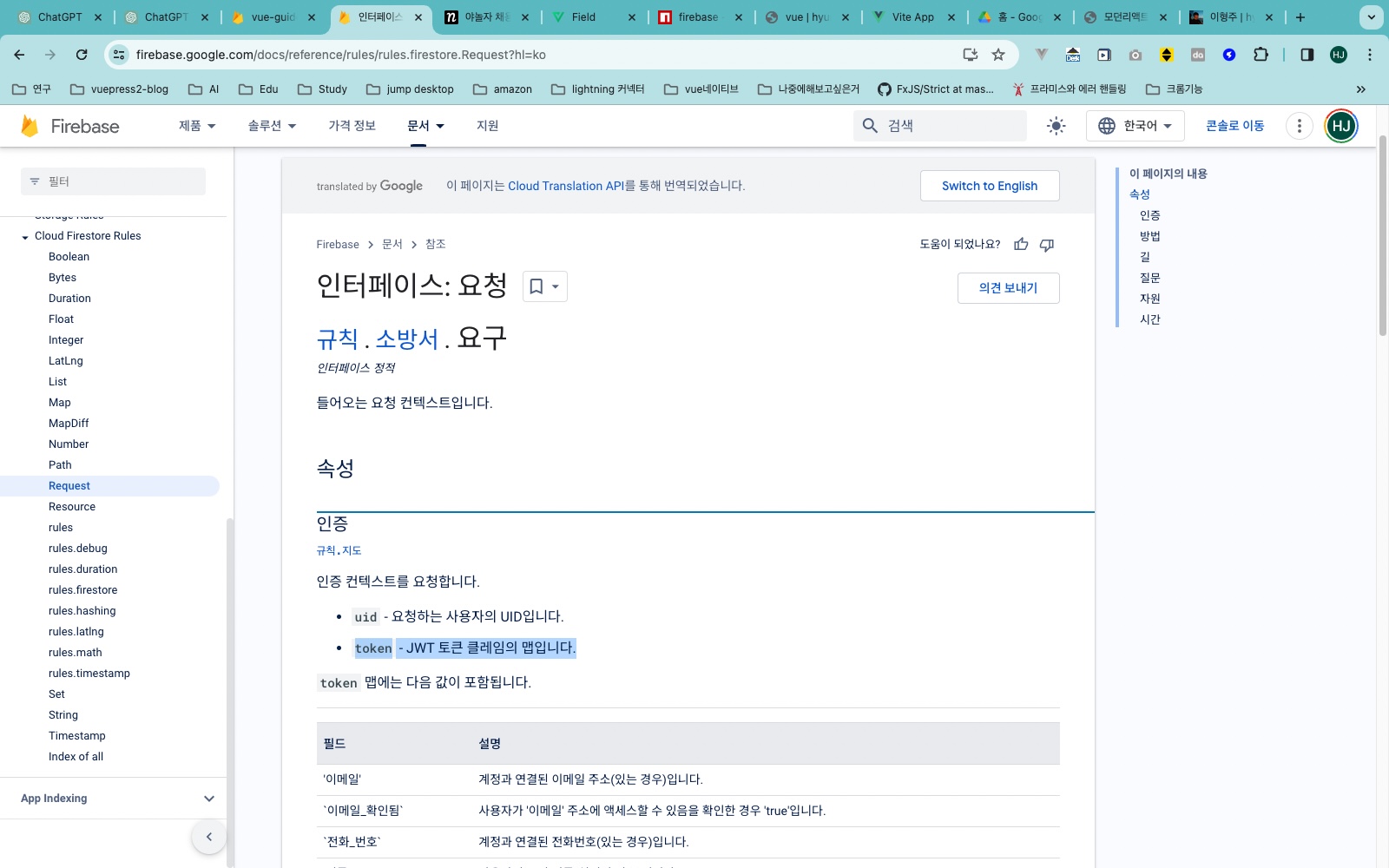
Task: Open the 한국어 language selector
Action: coord(1135,126)
